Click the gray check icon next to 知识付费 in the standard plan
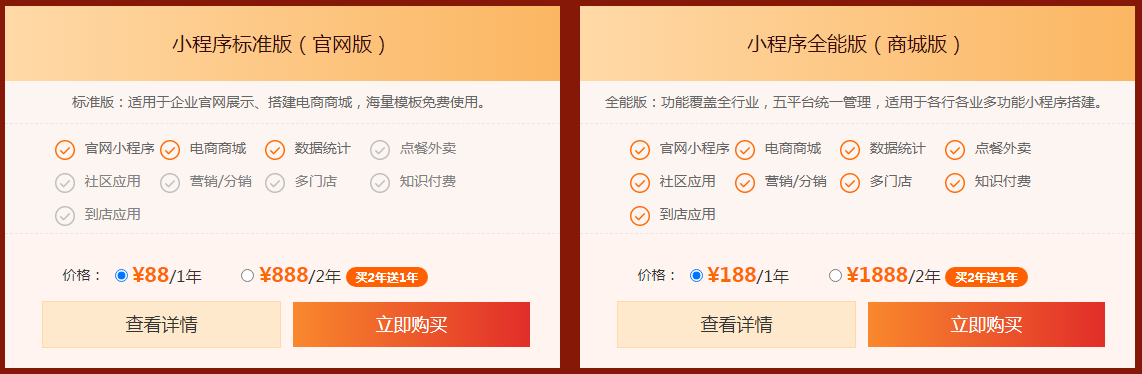This screenshot has height=374, width=1142. 380,183
